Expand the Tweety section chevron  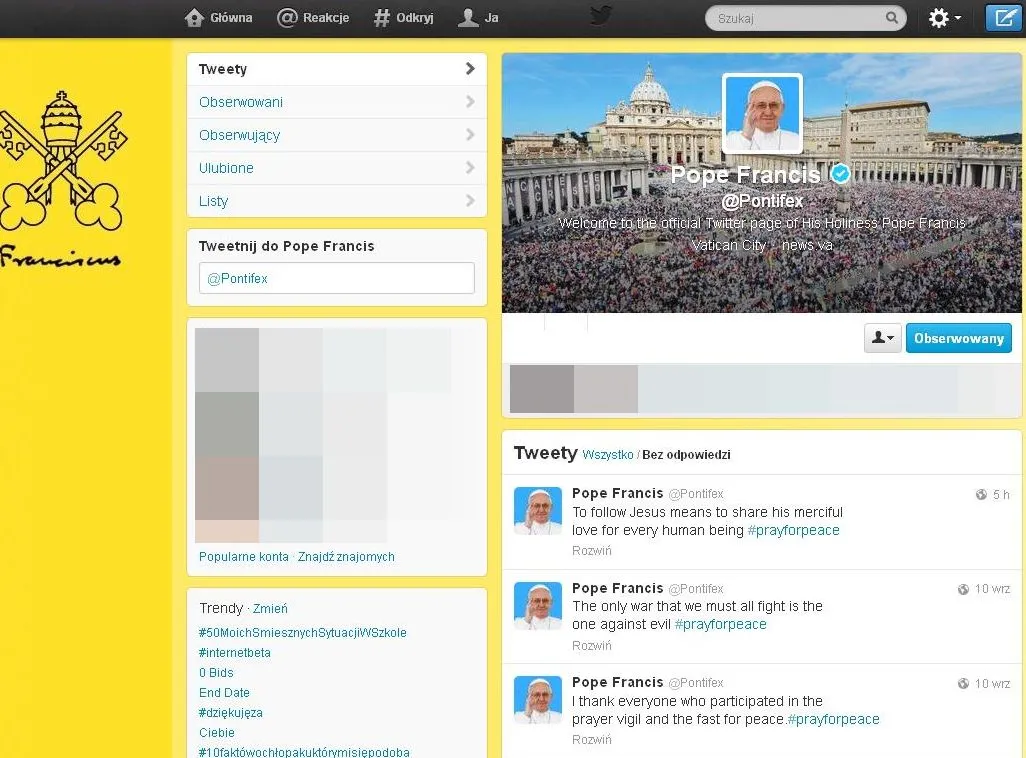[468, 68]
